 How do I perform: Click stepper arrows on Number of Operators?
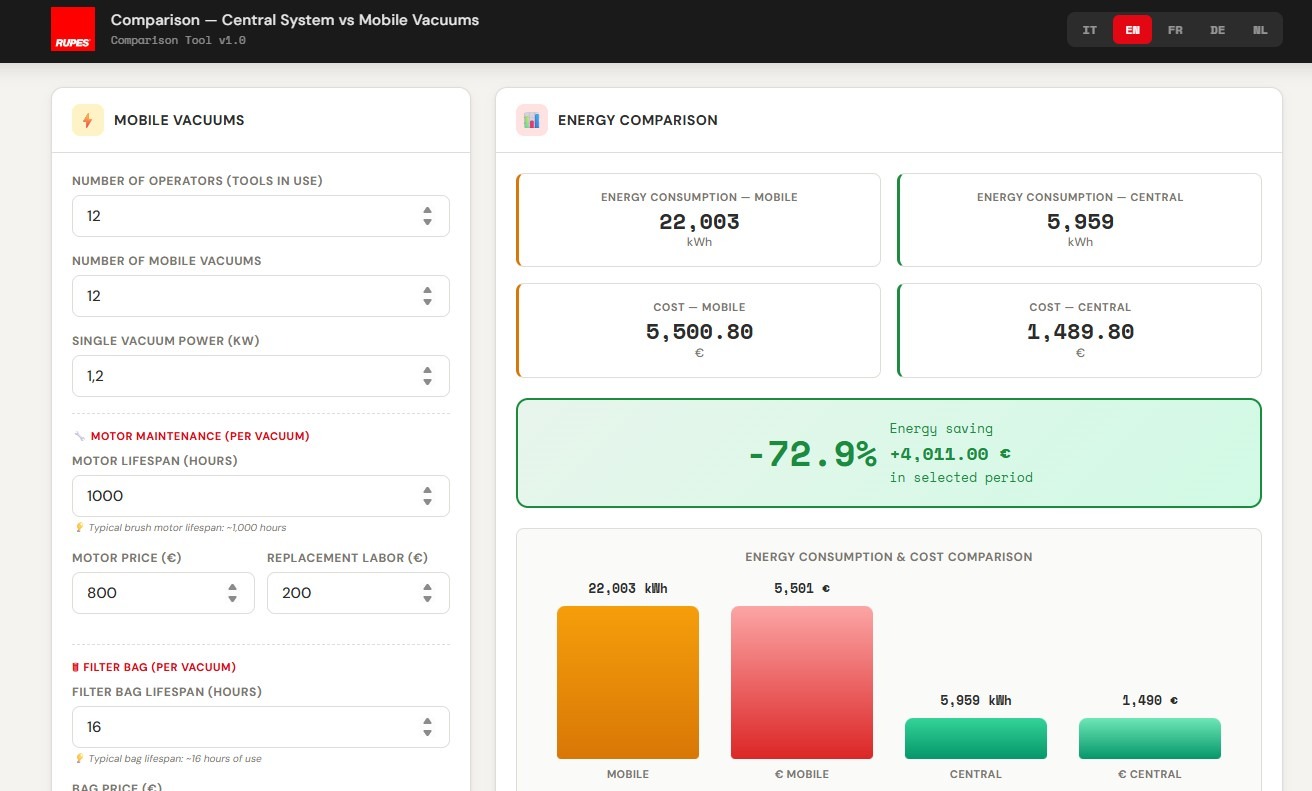tap(427, 216)
